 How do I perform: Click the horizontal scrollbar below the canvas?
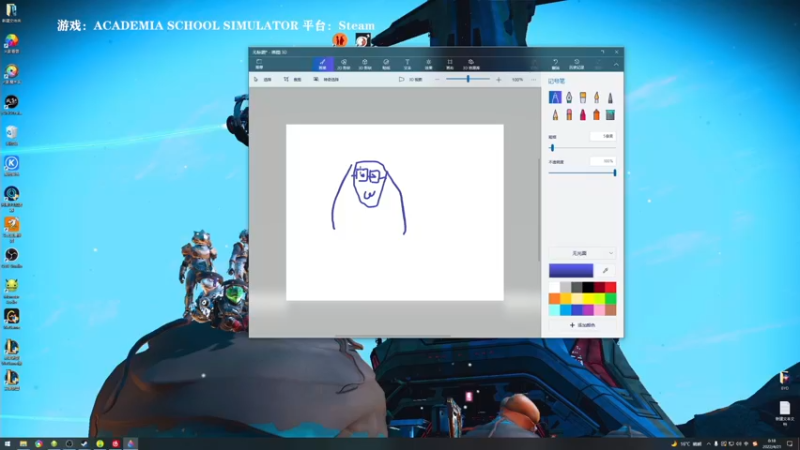[x=393, y=336]
